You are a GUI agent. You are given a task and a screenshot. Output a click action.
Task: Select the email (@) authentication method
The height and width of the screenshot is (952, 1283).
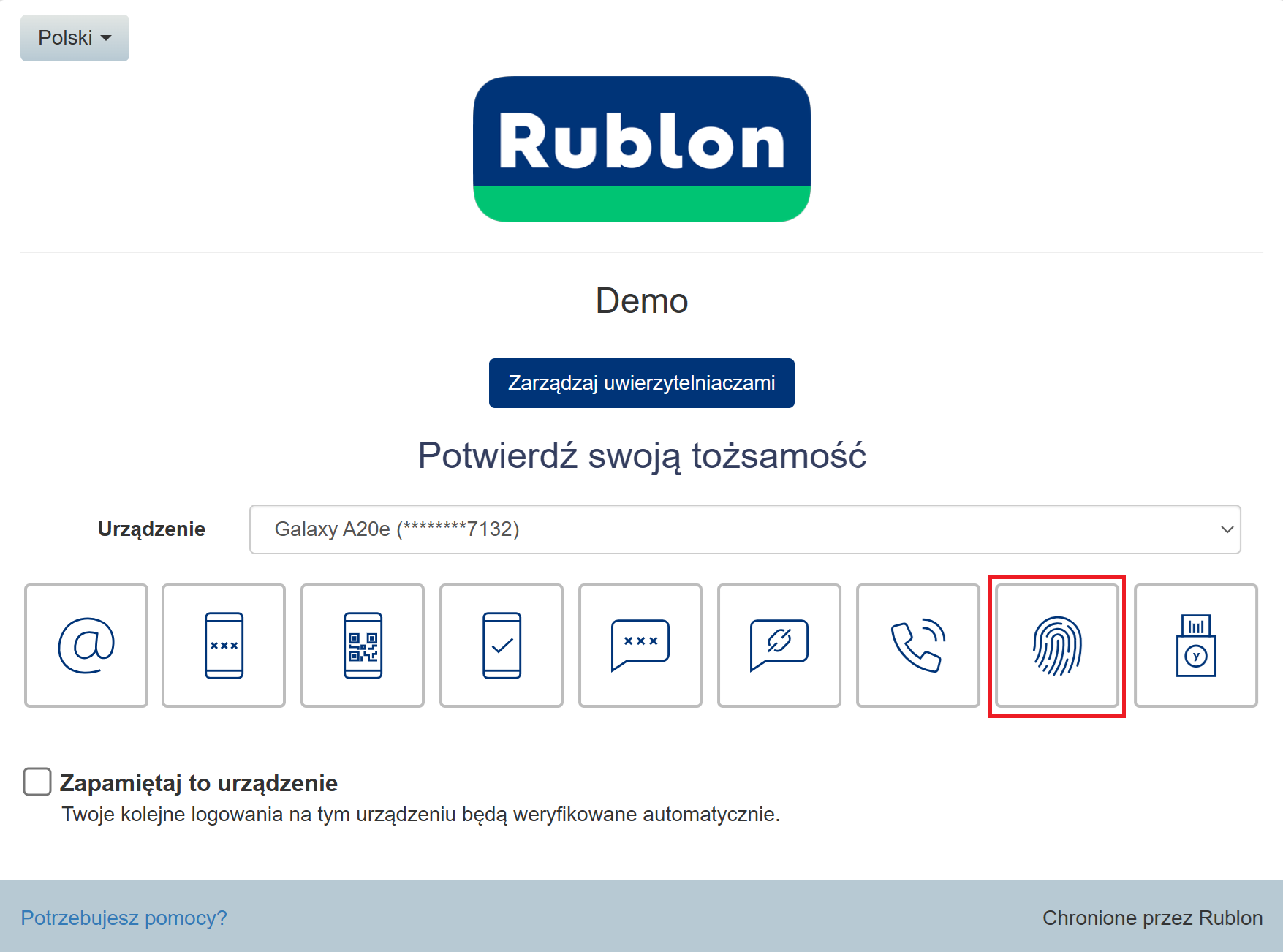tap(86, 645)
